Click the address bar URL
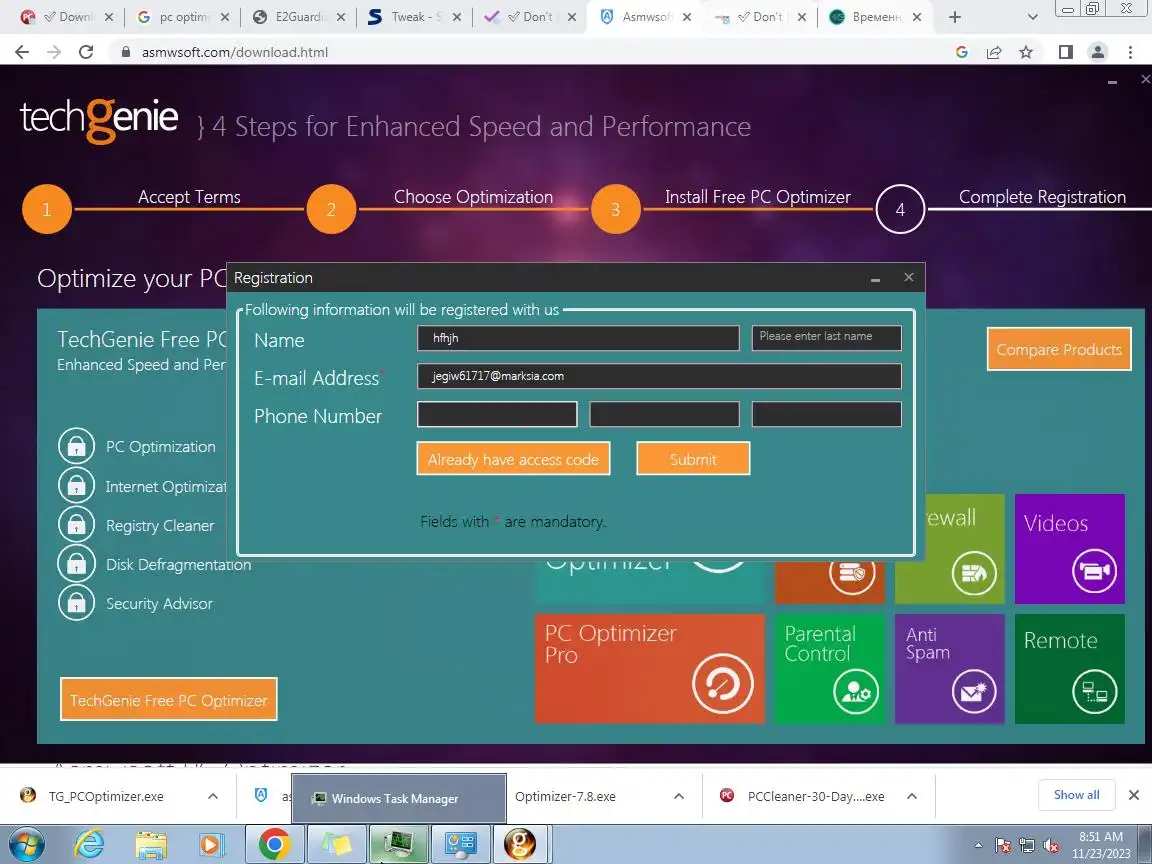Screen dimensions: 1152x864 (x=234, y=52)
